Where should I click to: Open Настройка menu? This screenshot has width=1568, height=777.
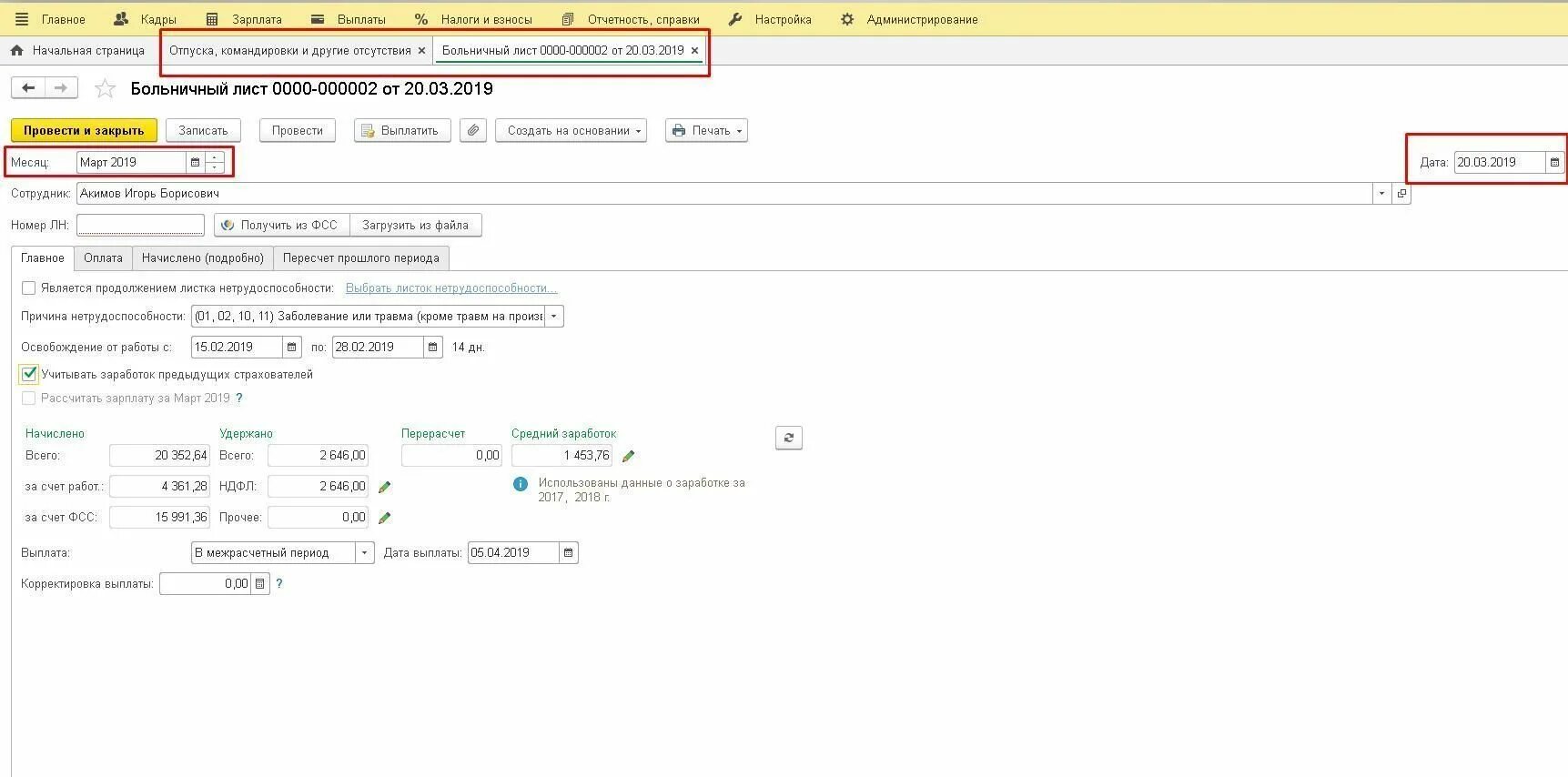click(770, 19)
